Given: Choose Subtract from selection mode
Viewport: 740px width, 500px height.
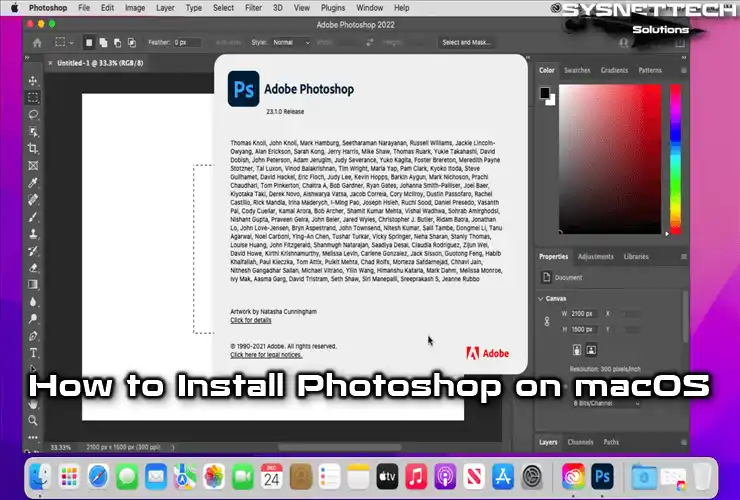Looking at the screenshot, I should [x=118, y=42].
